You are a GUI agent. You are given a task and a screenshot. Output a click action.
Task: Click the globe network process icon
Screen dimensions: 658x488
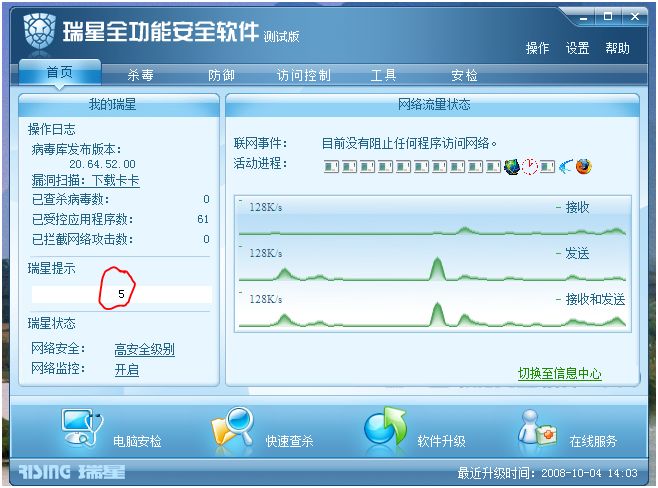point(512,167)
